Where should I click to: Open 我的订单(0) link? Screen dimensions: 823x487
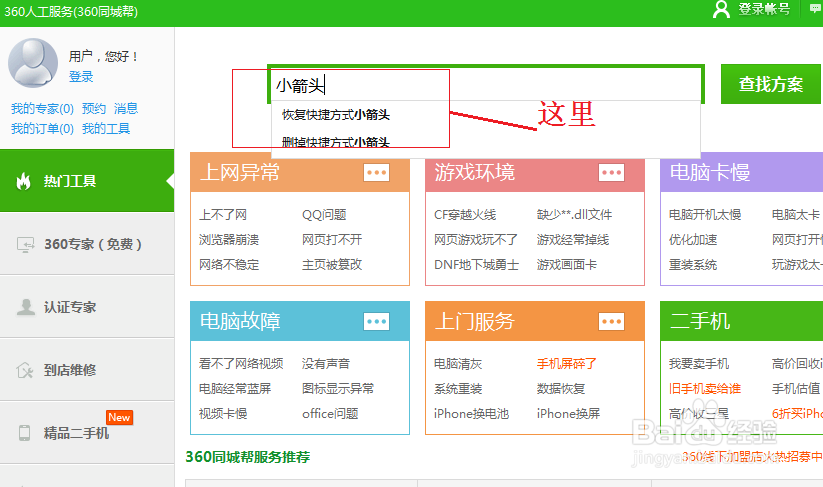click(x=42, y=129)
